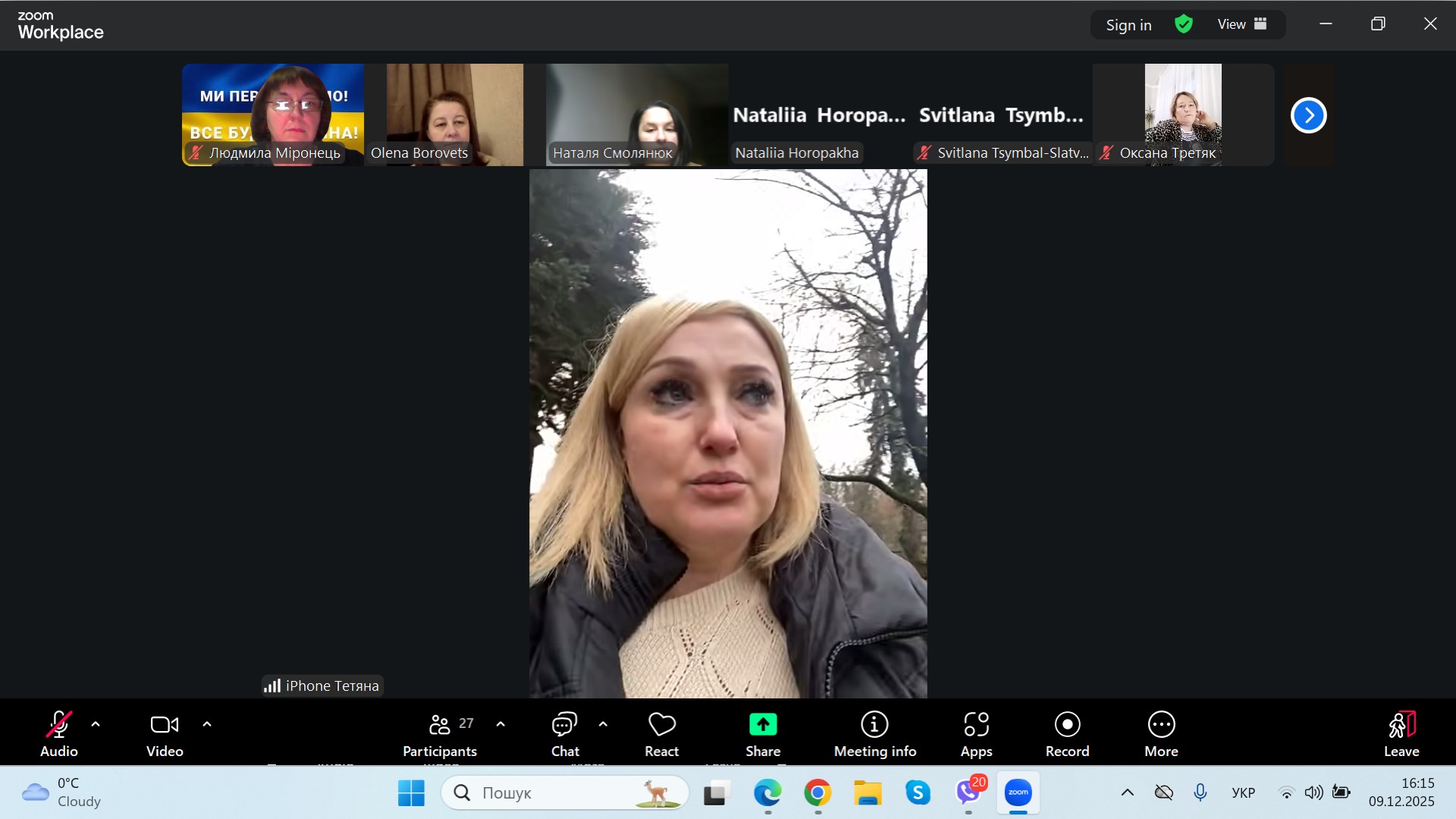Click the green encryption shield icon
Viewport: 1456px width, 819px height.
point(1183,24)
